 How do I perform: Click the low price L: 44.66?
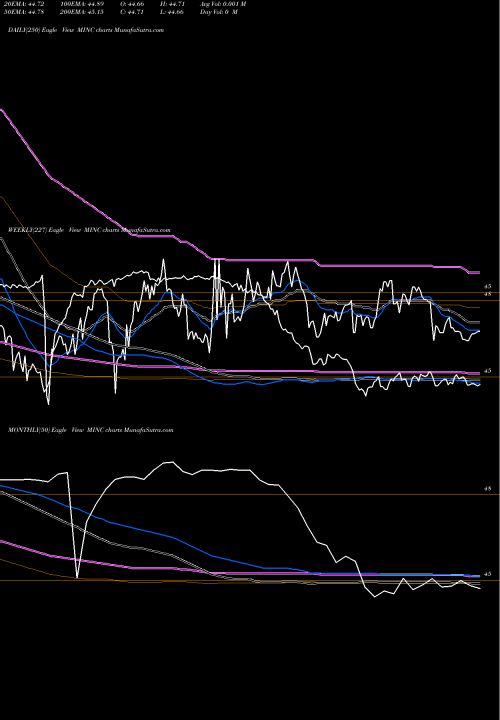(x=174, y=12)
